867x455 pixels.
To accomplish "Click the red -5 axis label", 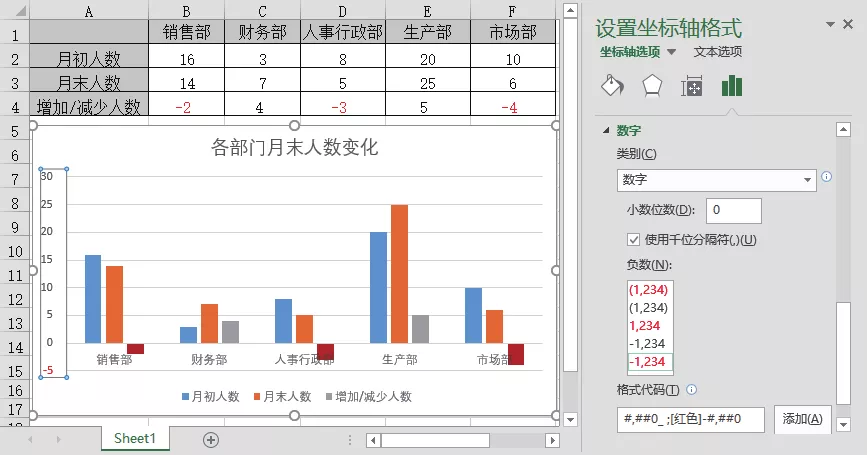I will [49, 370].
